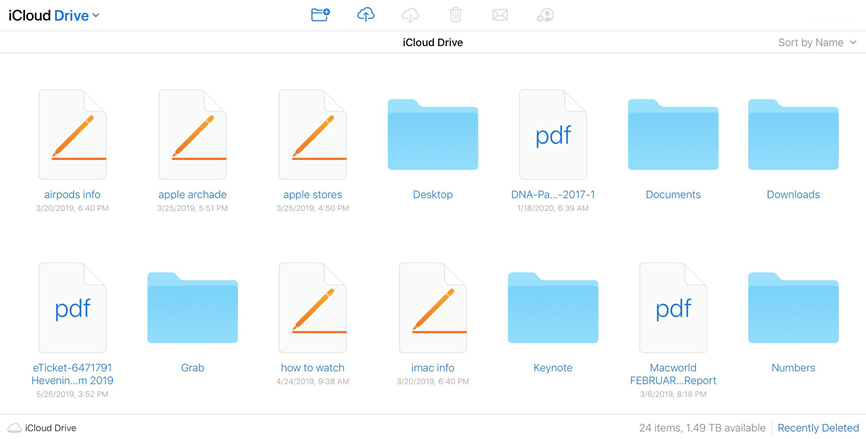
Task: Click the Delete trash can icon
Action: (x=456, y=15)
